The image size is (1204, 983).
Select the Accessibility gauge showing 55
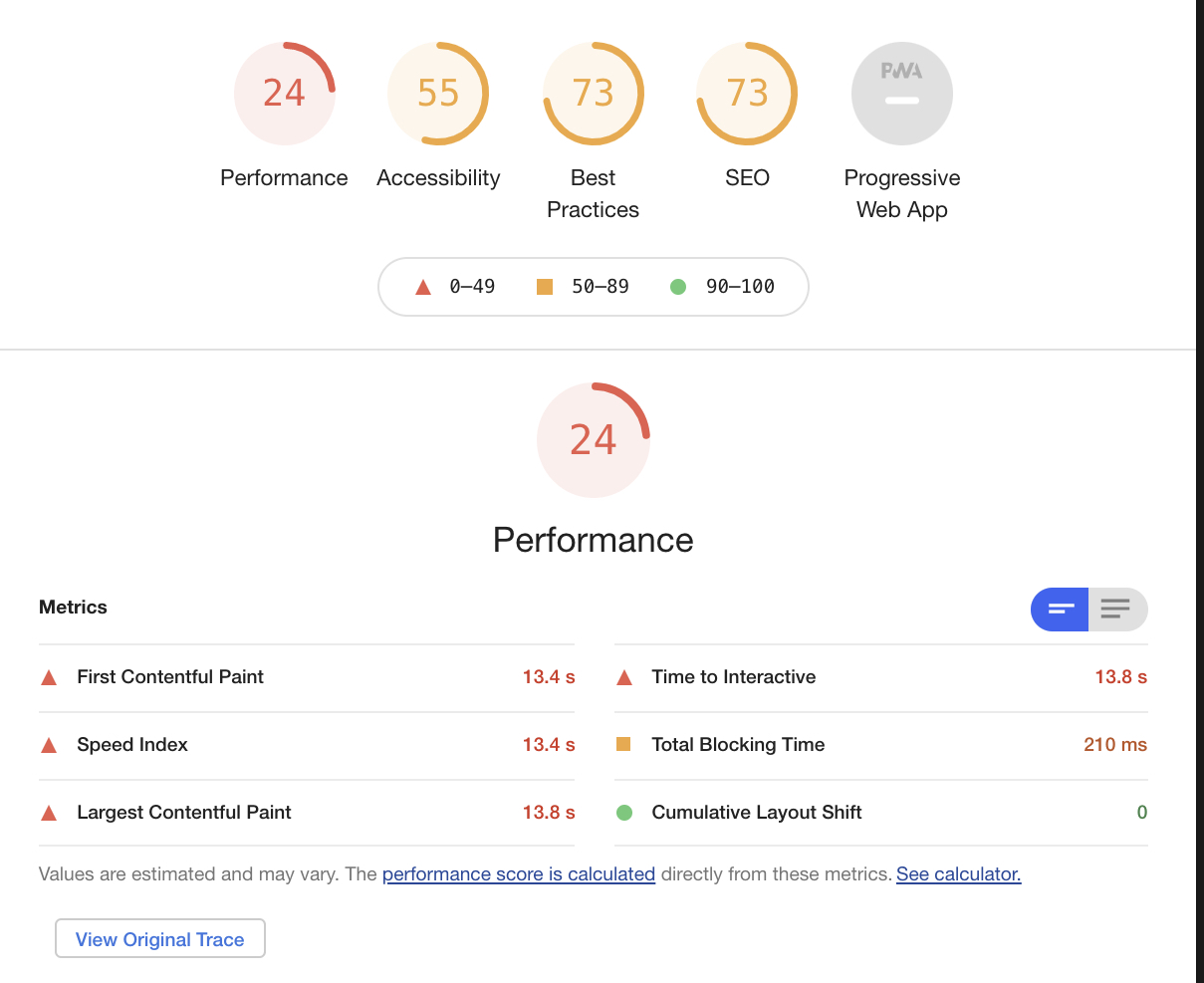click(x=438, y=93)
